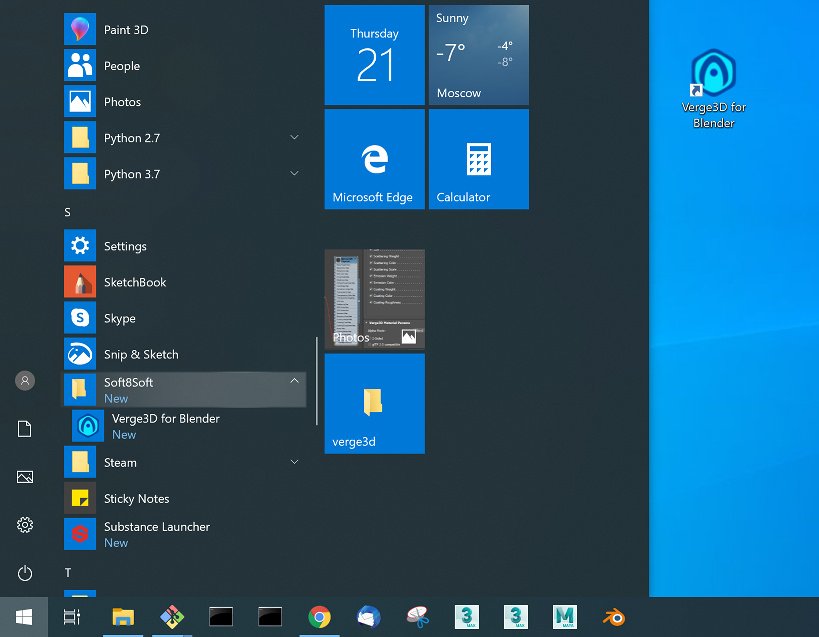
Task: Open the 3ds Max icon beside Snipping Tool
Action: (467, 617)
